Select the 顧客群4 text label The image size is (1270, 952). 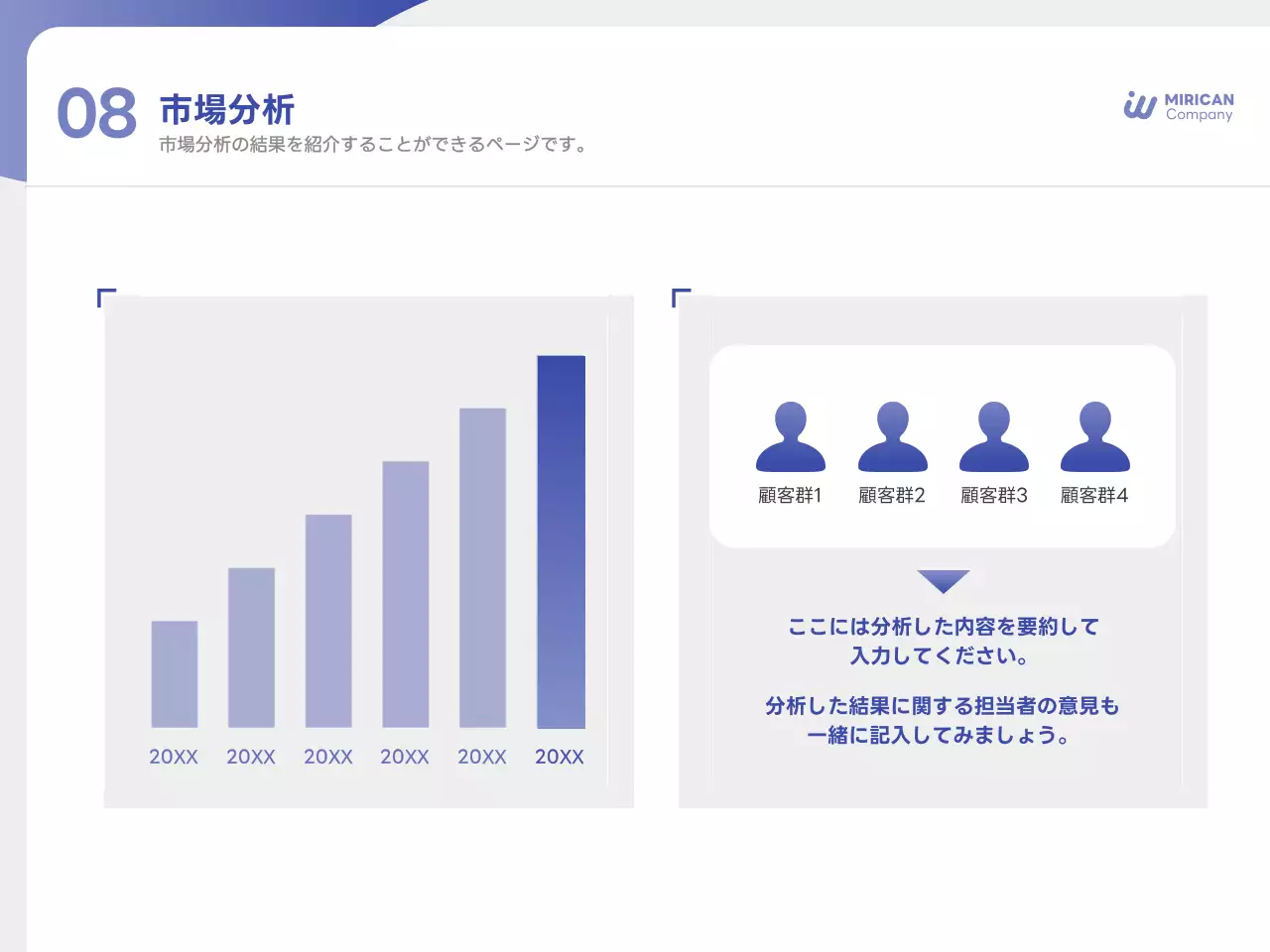[1094, 495]
